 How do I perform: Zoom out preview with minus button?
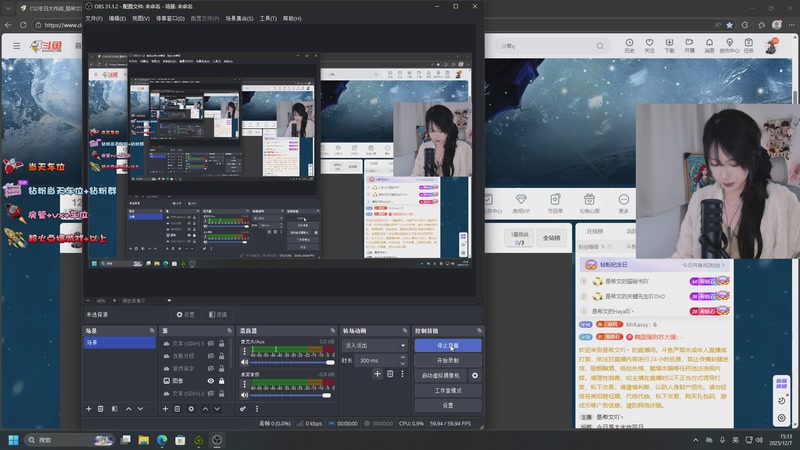88,301
